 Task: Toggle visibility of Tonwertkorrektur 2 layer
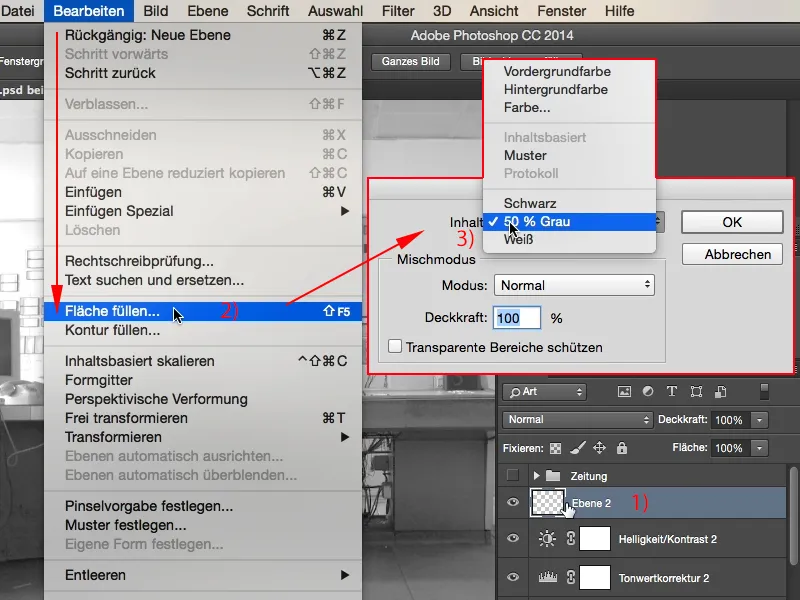pyautogui.click(x=512, y=577)
